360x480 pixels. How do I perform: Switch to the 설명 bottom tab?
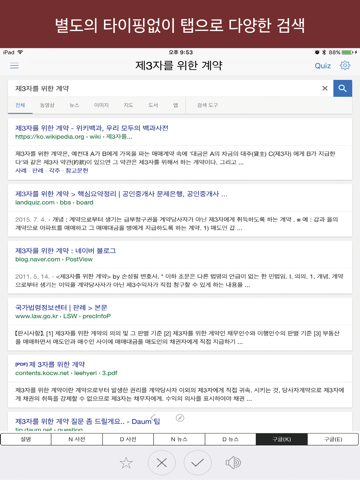26,439
